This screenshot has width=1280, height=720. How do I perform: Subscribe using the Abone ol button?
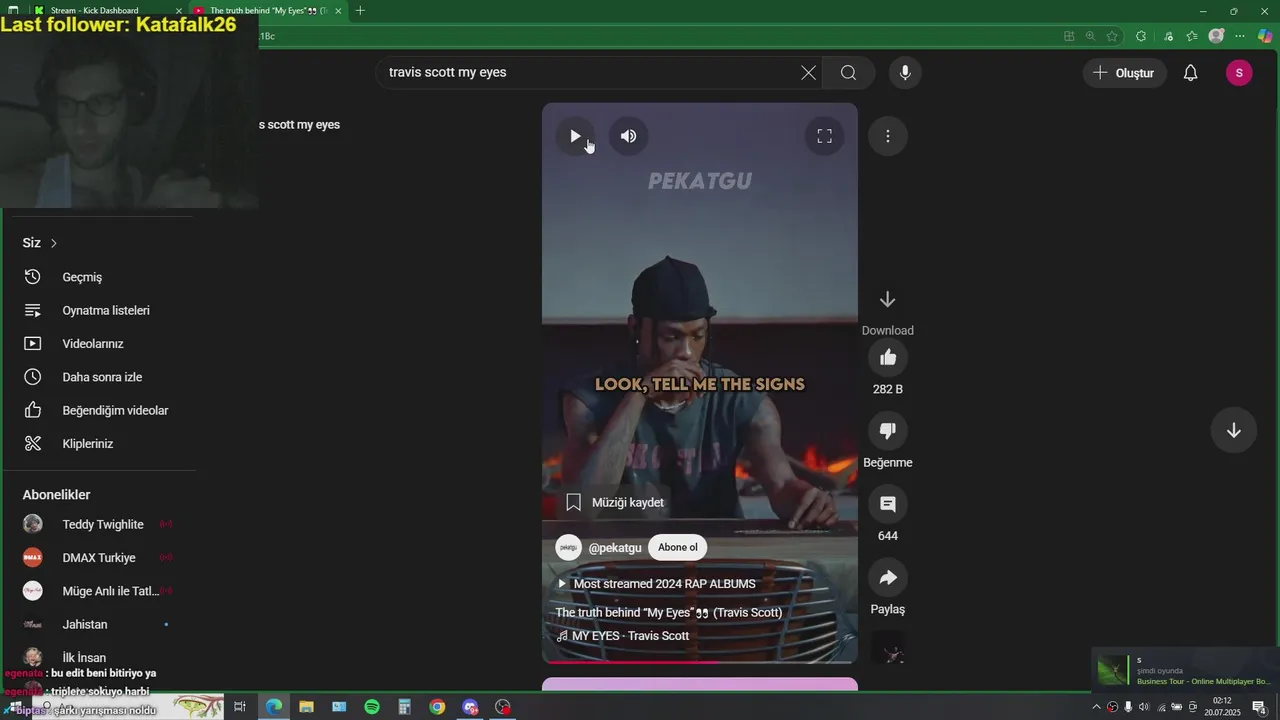point(678,547)
